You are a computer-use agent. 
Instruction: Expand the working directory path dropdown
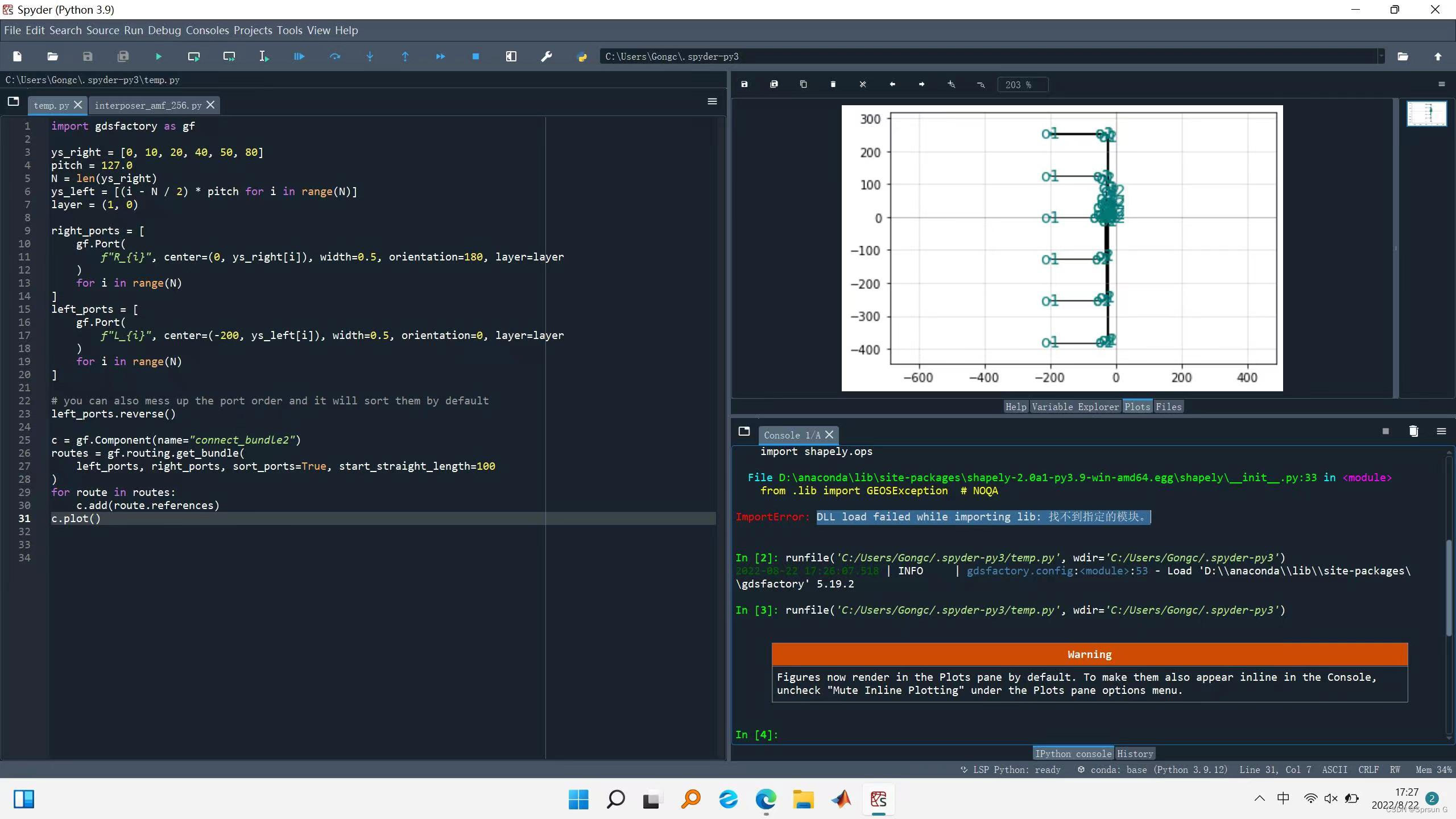1380,56
